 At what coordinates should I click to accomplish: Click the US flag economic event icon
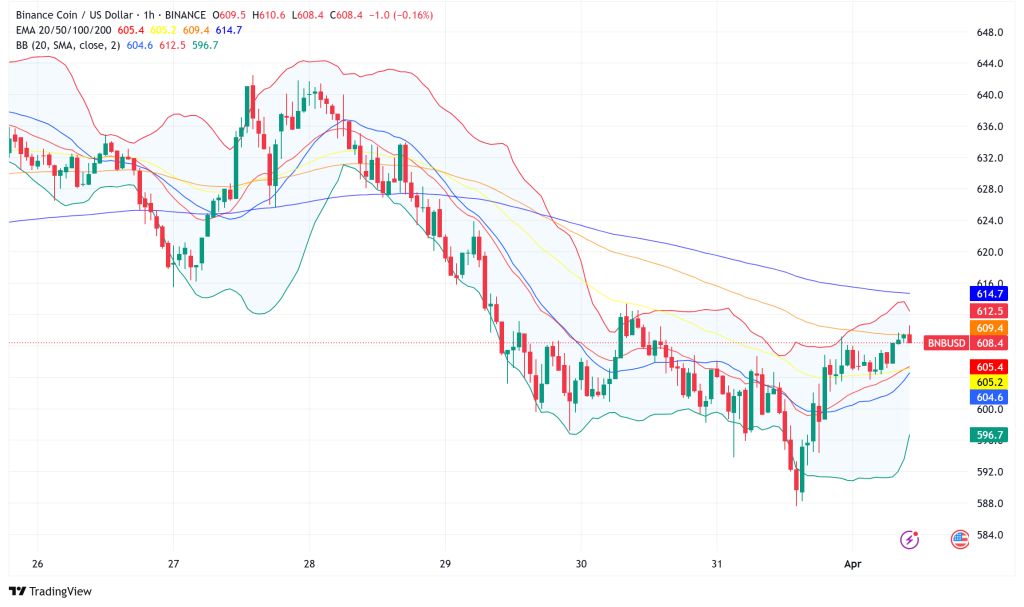tap(959, 540)
